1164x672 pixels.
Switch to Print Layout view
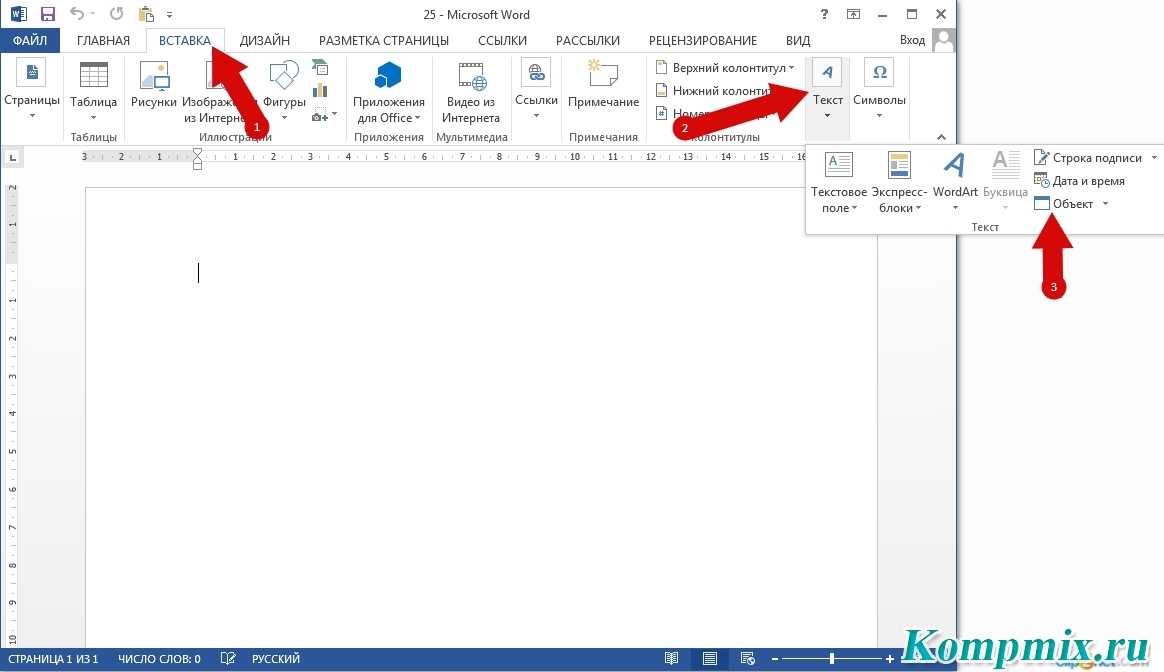(710, 659)
